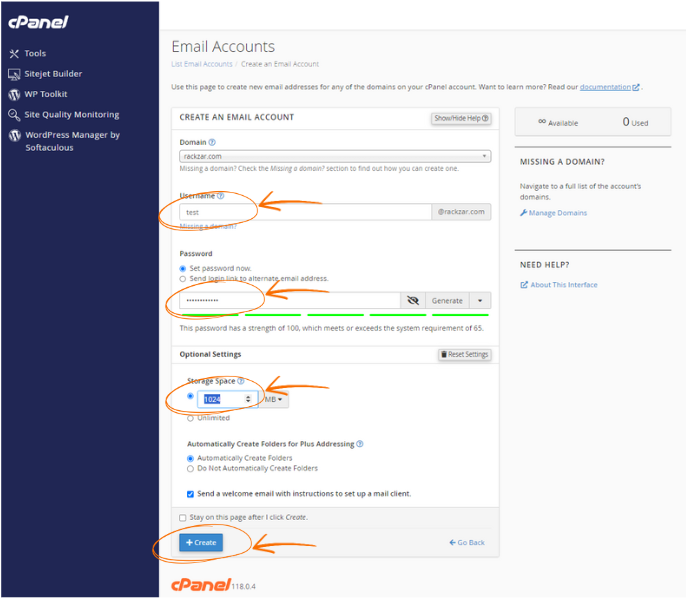Click Reset Settings button

pos(465,354)
